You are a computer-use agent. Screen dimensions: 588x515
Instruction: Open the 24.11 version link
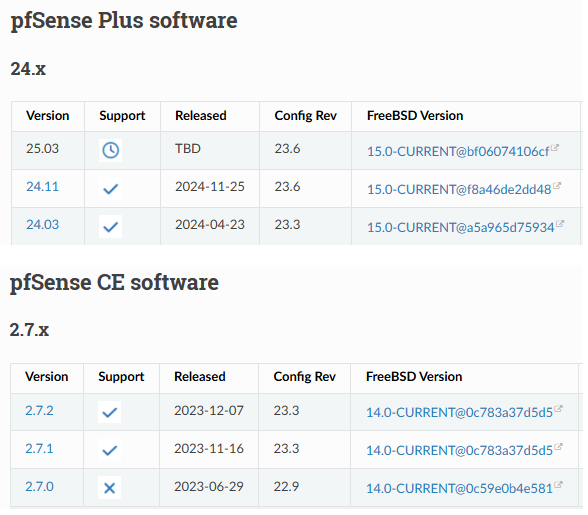42,186
